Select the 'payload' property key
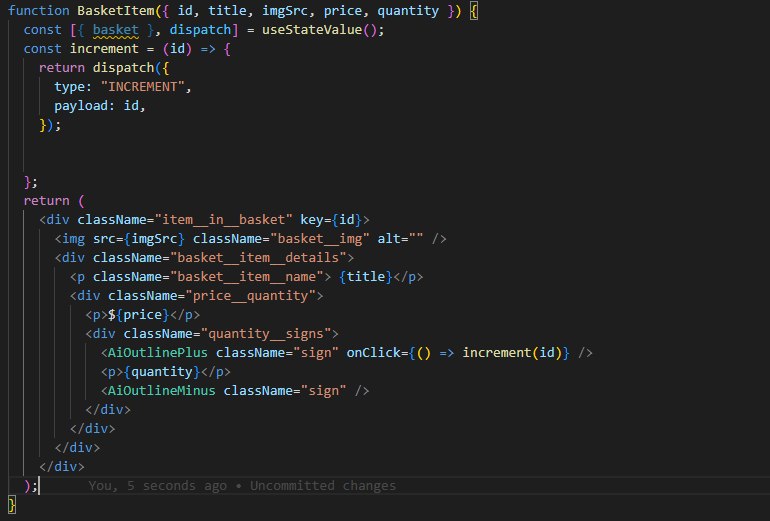The image size is (770, 521). [x=81, y=106]
